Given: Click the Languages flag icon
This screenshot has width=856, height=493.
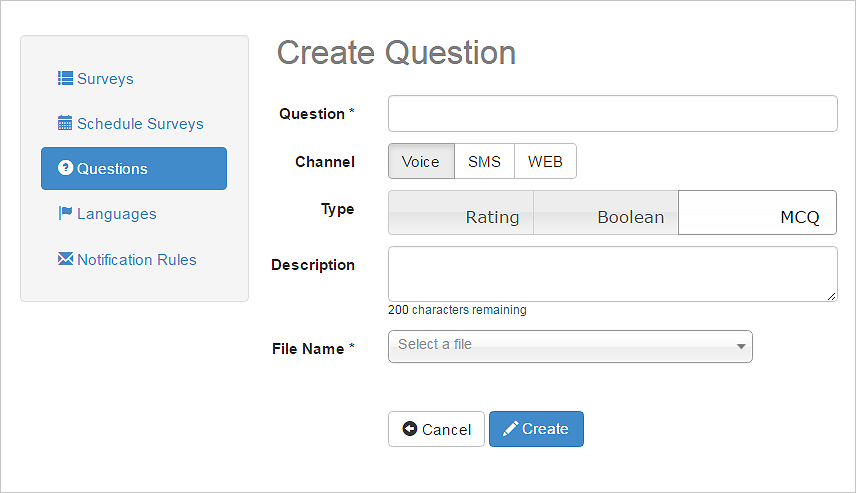Looking at the screenshot, I should pos(65,213).
